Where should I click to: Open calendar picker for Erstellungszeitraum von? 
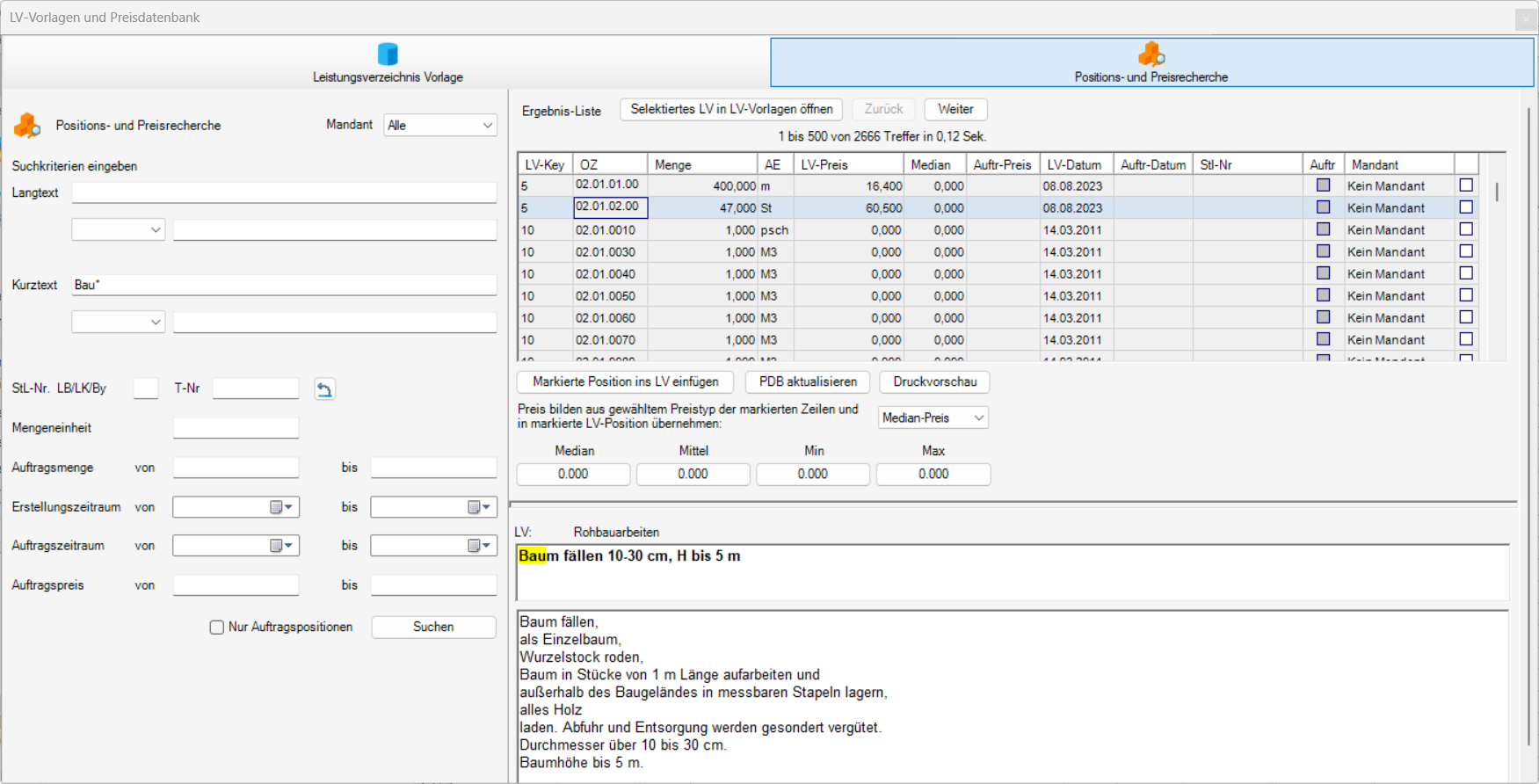point(281,507)
